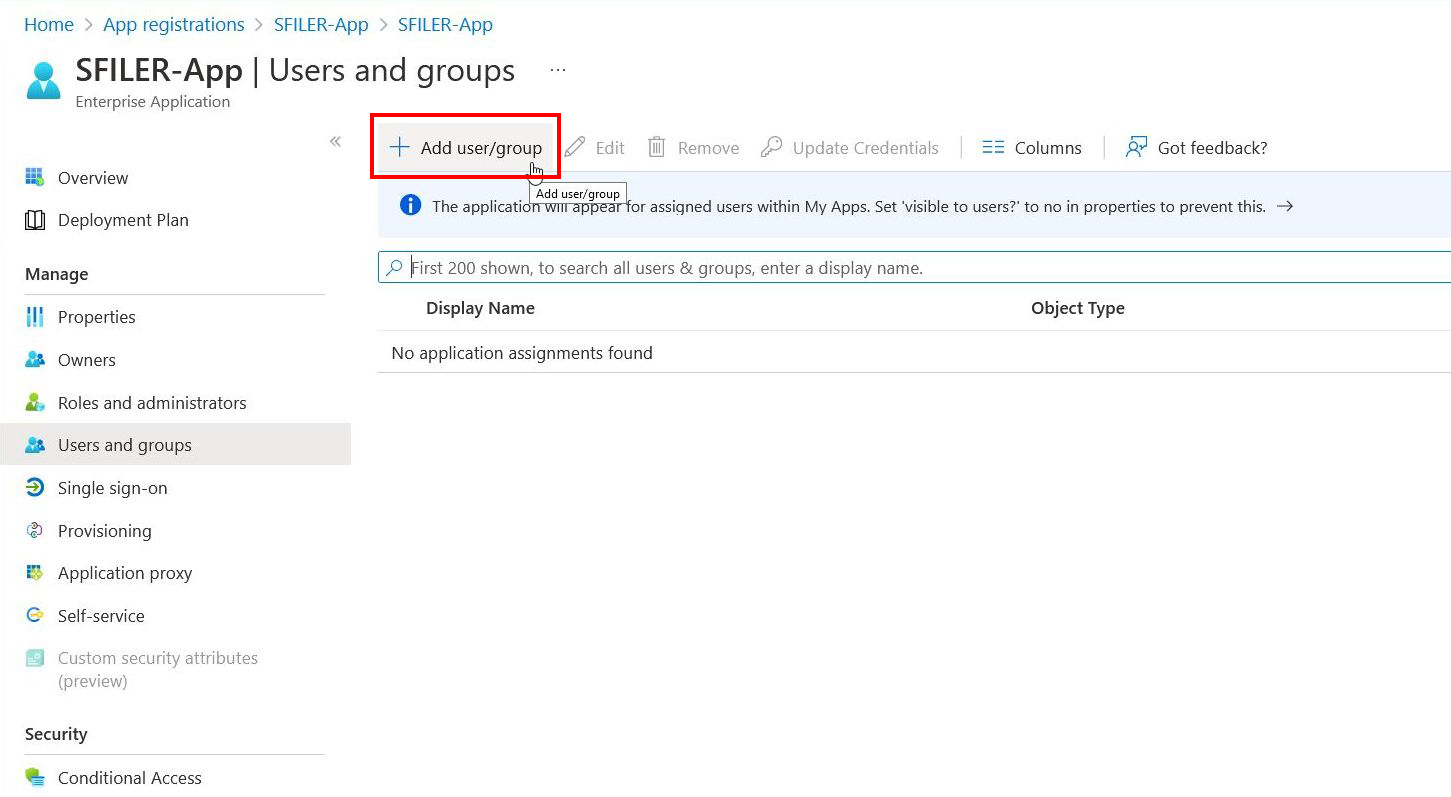This screenshot has width=1451, height=797.
Task: Go to App registrations breadcrumb
Action: click(174, 24)
